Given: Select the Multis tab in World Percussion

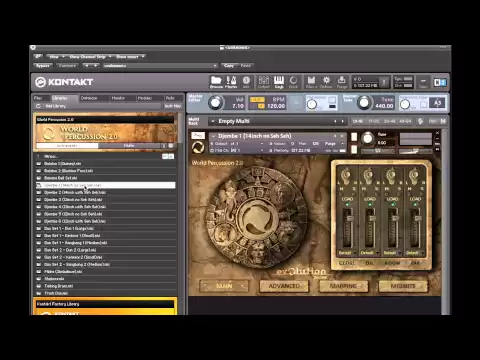Looking at the screenshot, I should point(129,146).
